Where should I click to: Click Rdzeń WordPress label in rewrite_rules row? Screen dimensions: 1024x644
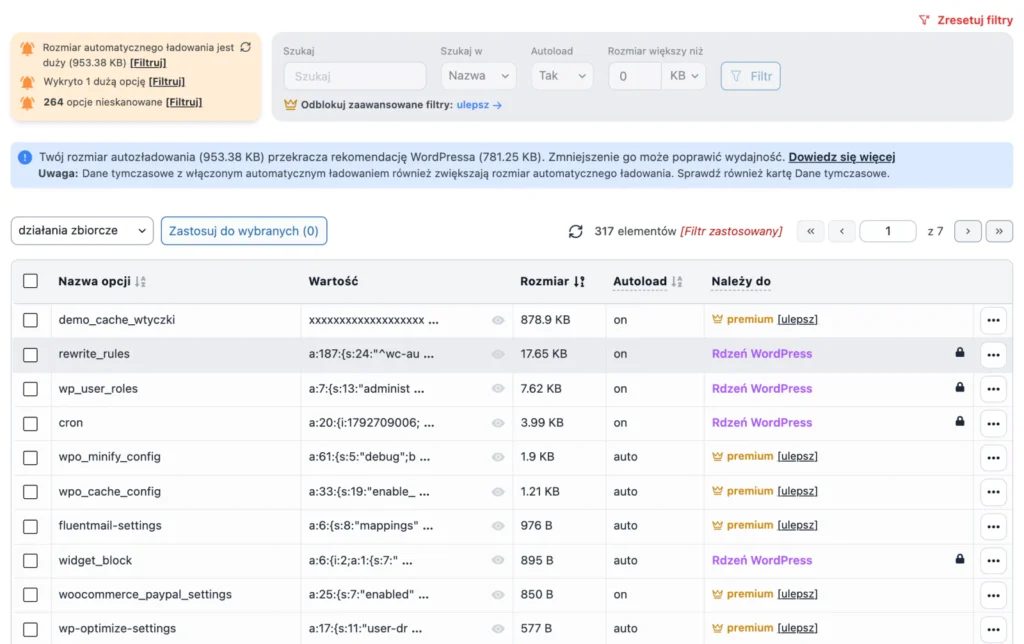pos(761,354)
